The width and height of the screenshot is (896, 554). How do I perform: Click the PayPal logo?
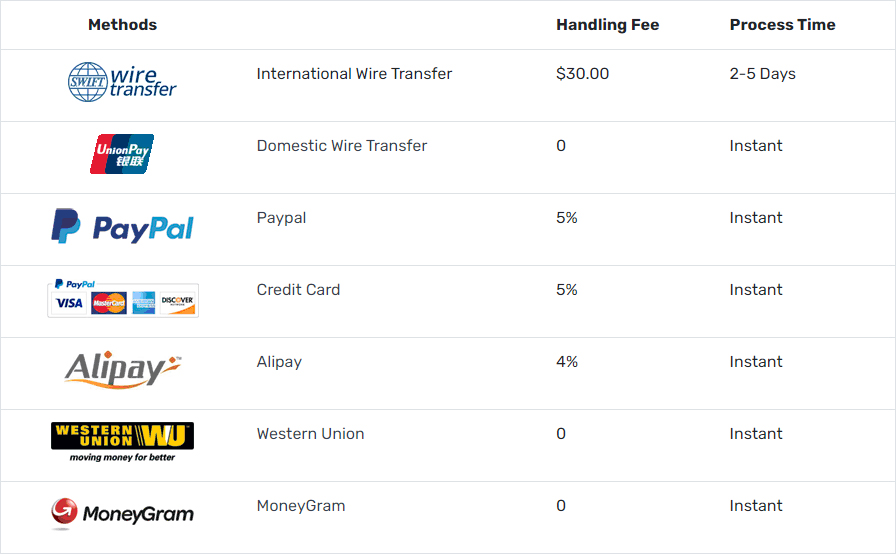tap(122, 226)
